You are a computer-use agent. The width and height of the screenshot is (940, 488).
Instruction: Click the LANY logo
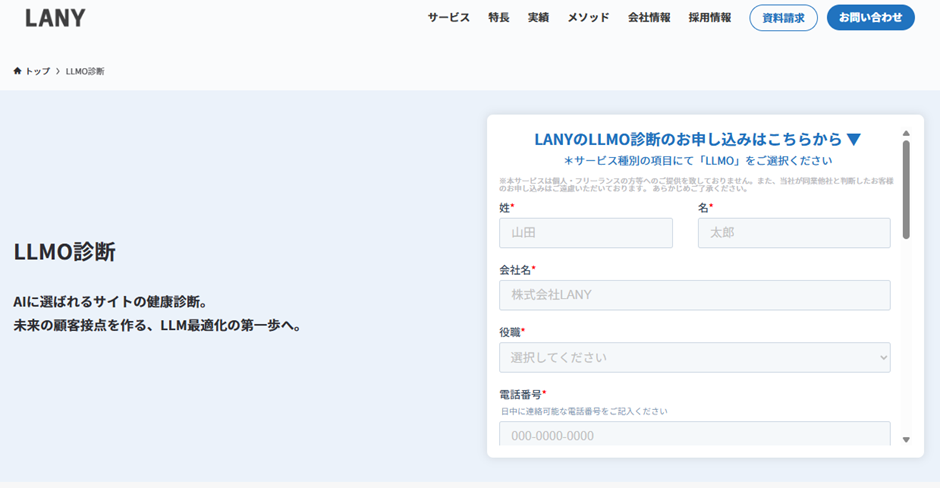[55, 18]
